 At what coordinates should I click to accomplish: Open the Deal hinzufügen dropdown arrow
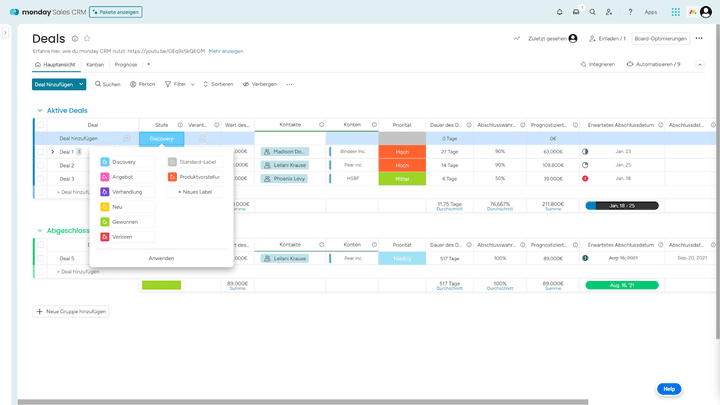[81, 84]
